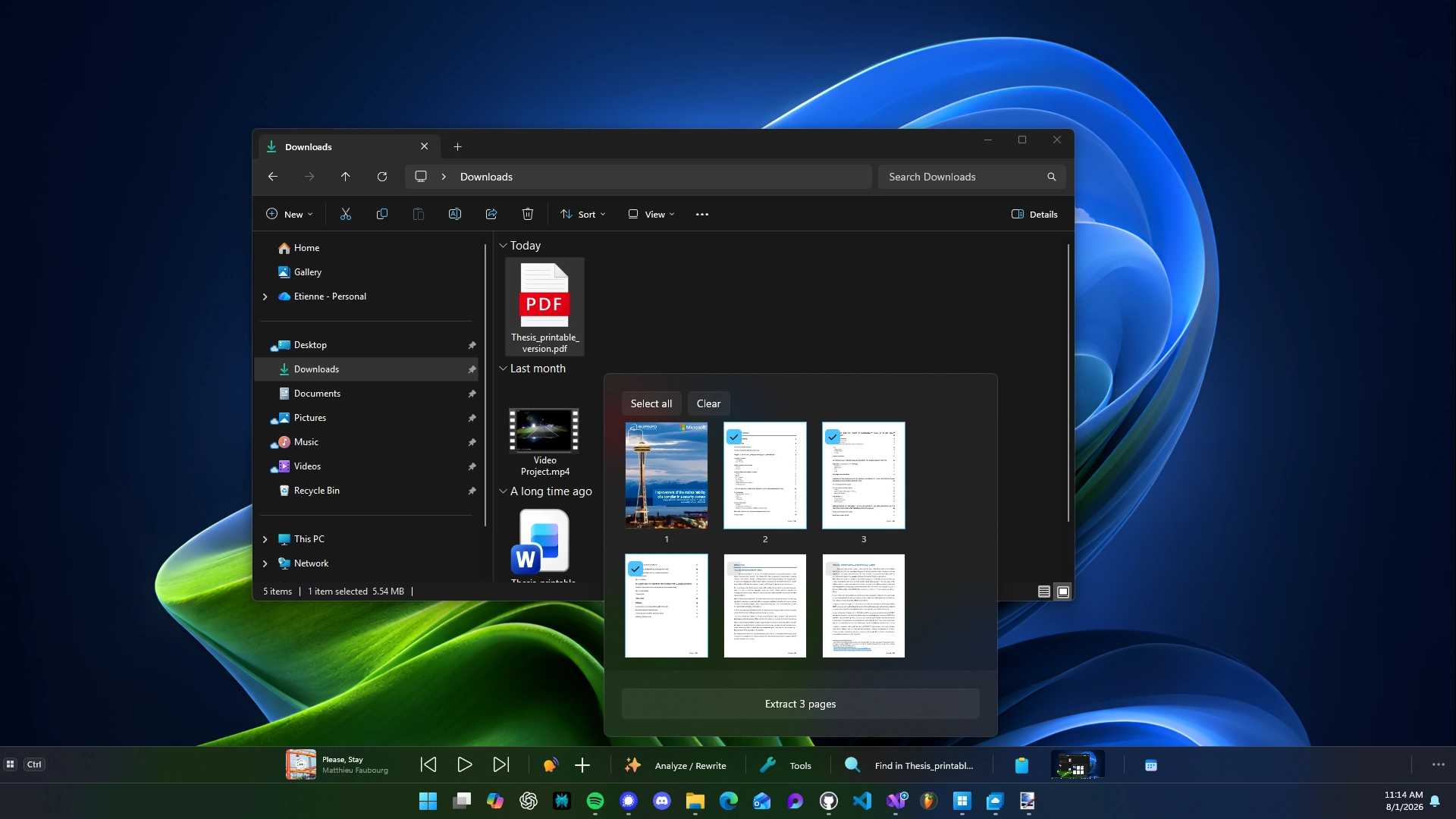Open GitHub Desktop from the taskbar
This screenshot has height=819, width=1456.
(x=829, y=801)
